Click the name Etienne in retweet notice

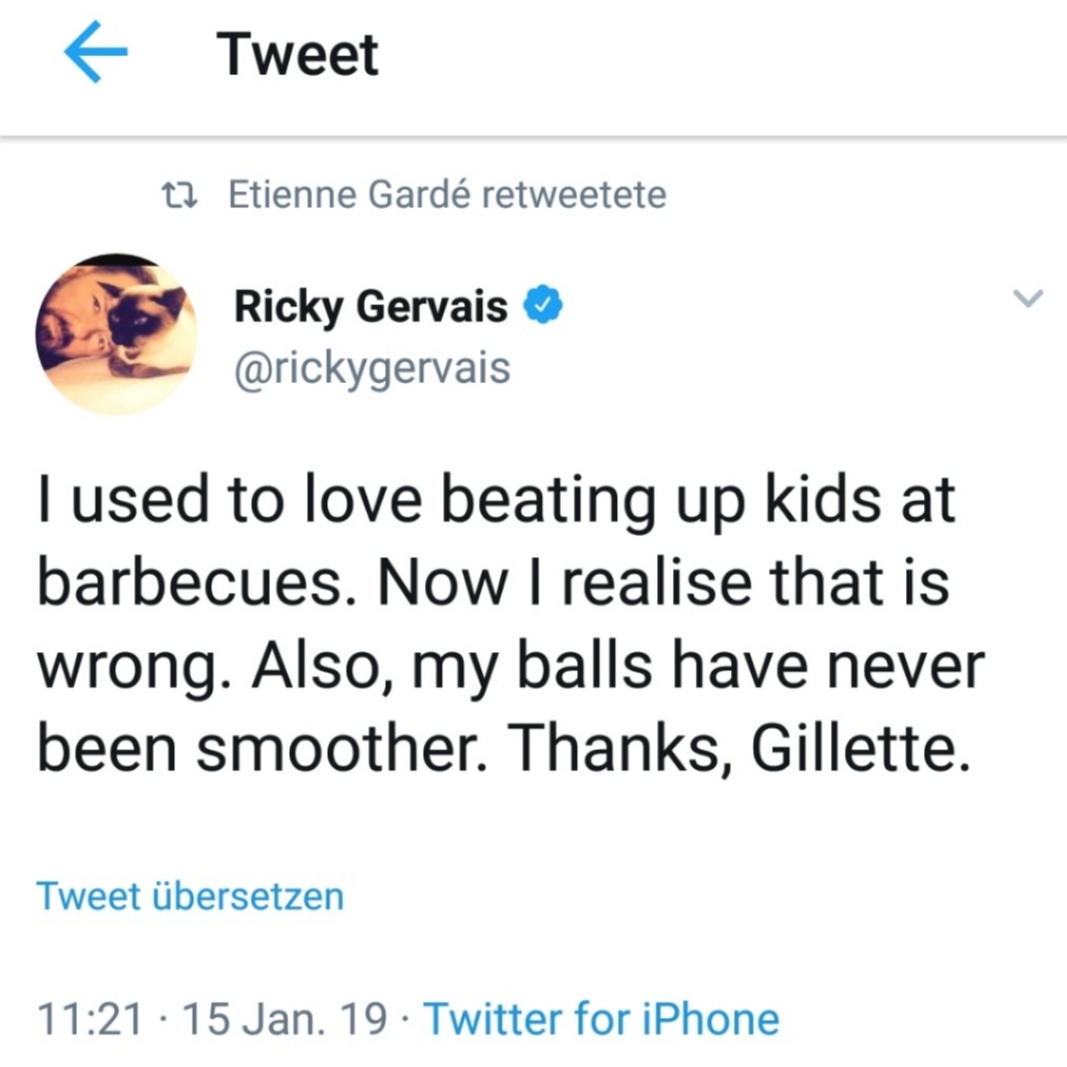292,195
